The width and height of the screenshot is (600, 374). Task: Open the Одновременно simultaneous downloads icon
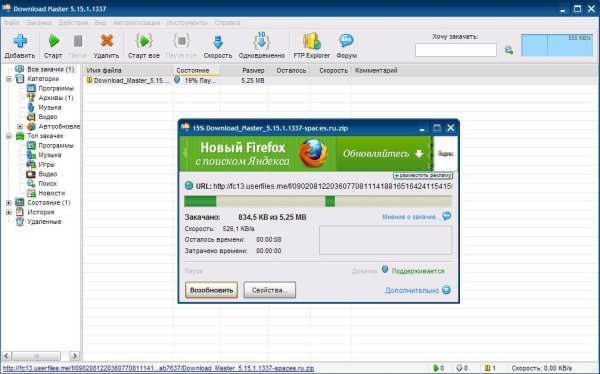pos(262,41)
